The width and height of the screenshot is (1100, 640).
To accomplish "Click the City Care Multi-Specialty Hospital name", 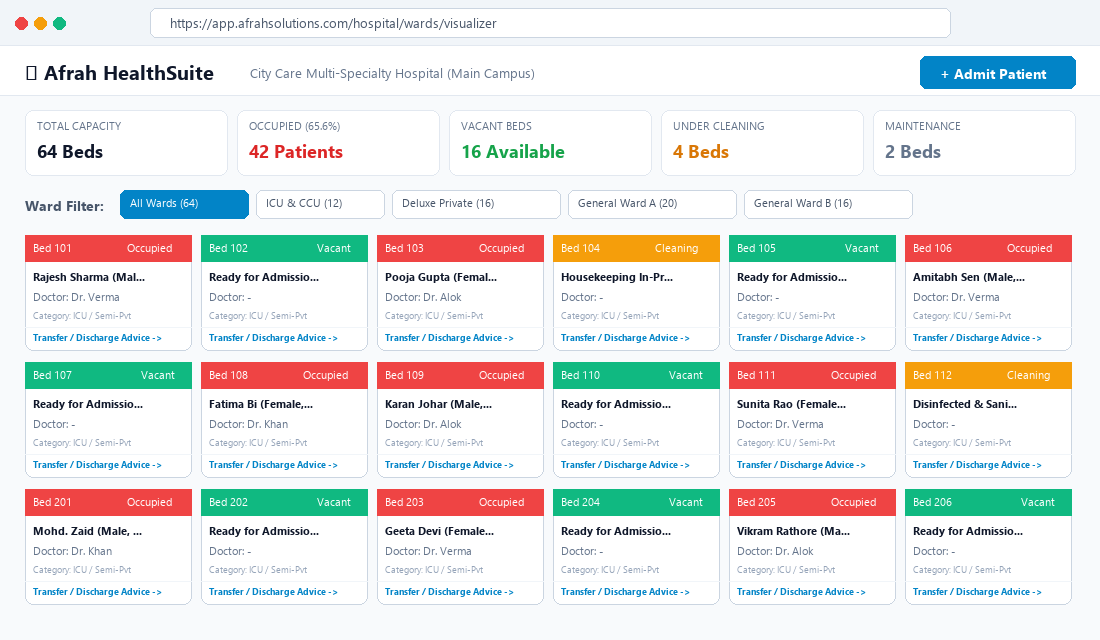I will [392, 74].
